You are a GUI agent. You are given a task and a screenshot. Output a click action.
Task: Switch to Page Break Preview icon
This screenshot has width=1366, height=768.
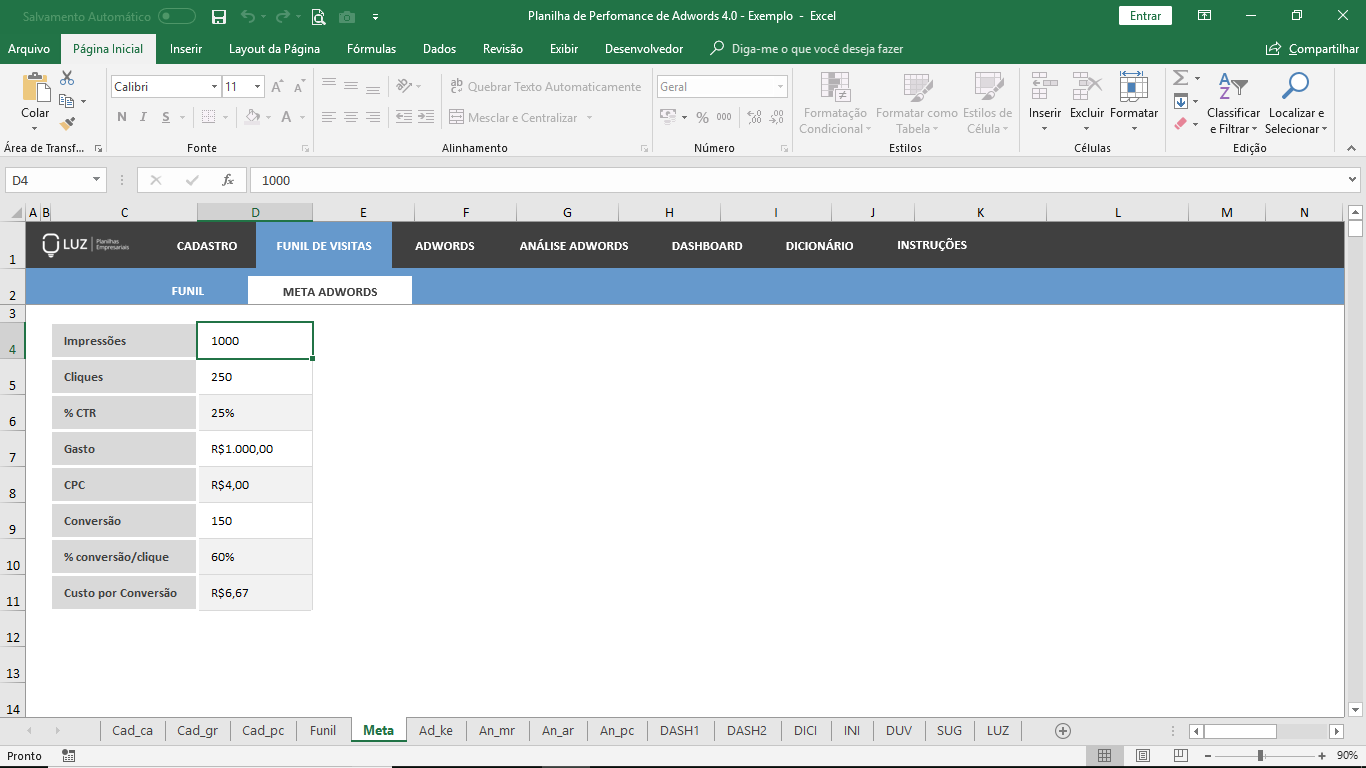click(x=1180, y=756)
